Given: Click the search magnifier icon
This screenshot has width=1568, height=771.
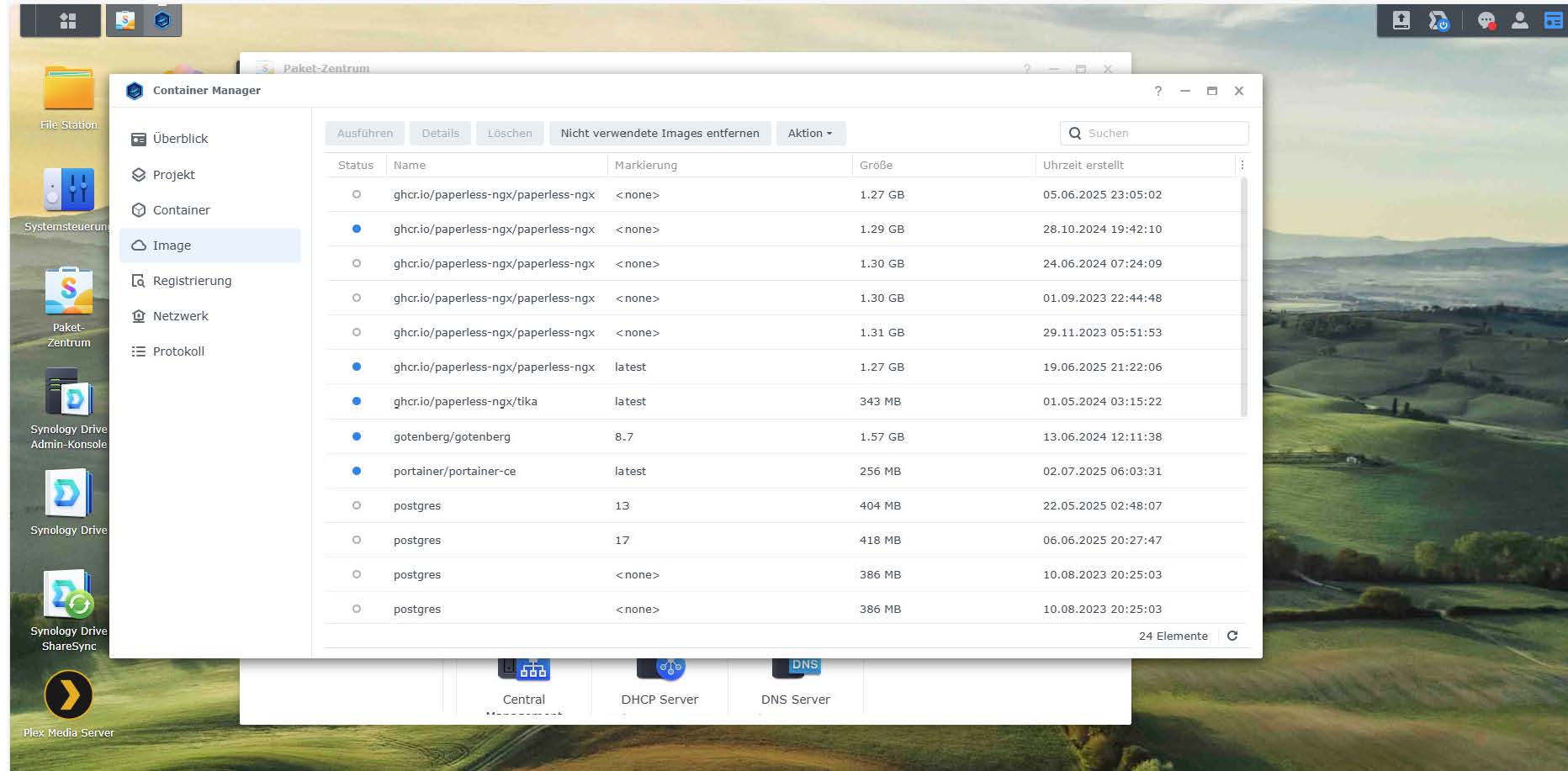Looking at the screenshot, I should pyautogui.click(x=1075, y=133).
